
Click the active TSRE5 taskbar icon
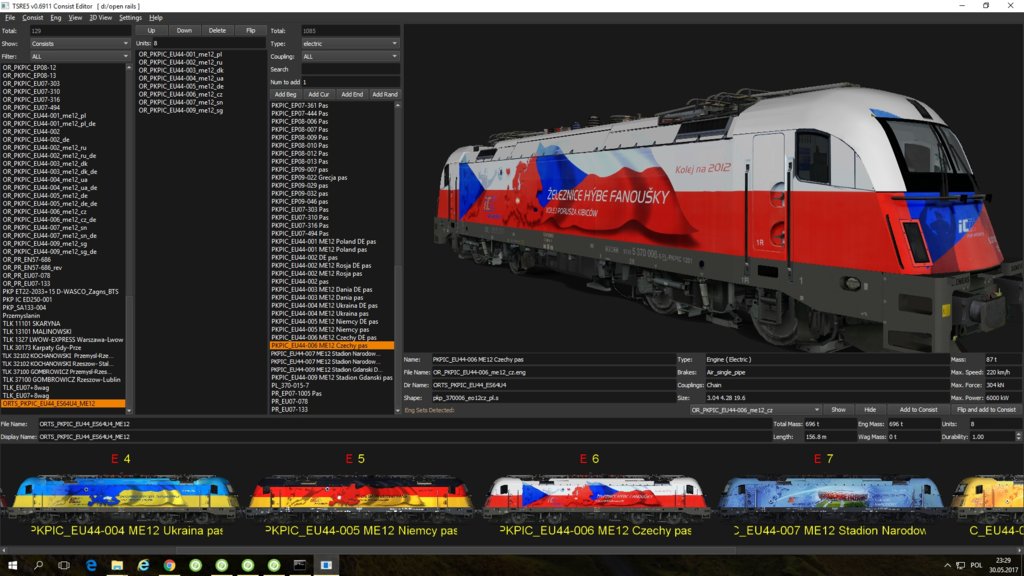[326, 565]
